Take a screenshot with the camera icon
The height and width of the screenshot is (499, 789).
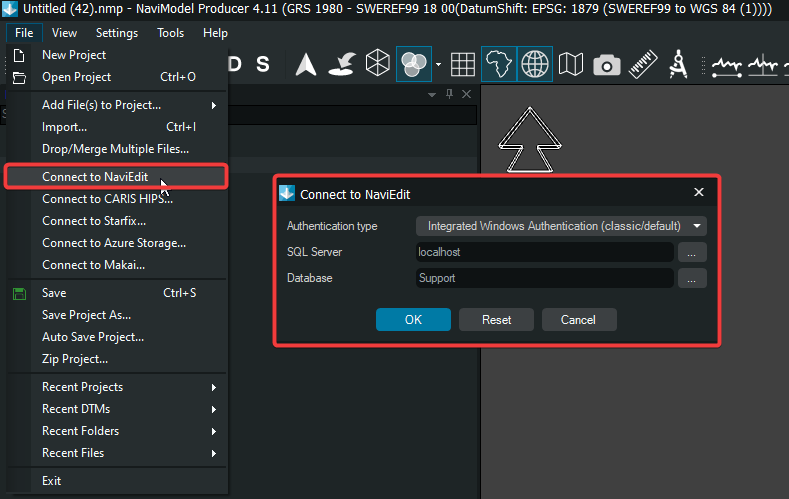point(607,65)
